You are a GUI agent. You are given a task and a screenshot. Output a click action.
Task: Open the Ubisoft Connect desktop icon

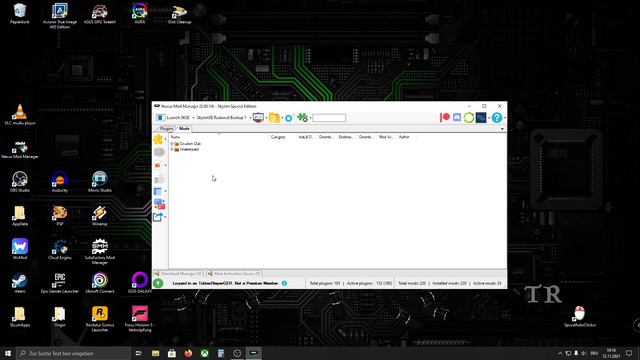click(x=100, y=283)
